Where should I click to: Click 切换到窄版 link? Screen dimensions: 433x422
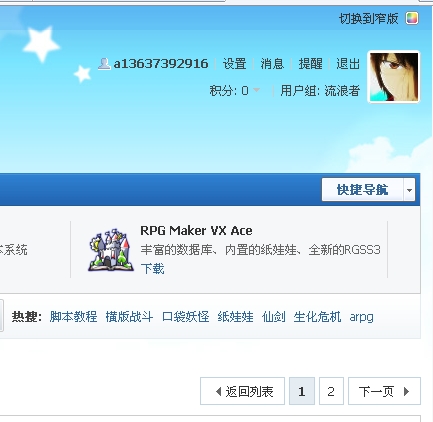[x=368, y=18]
